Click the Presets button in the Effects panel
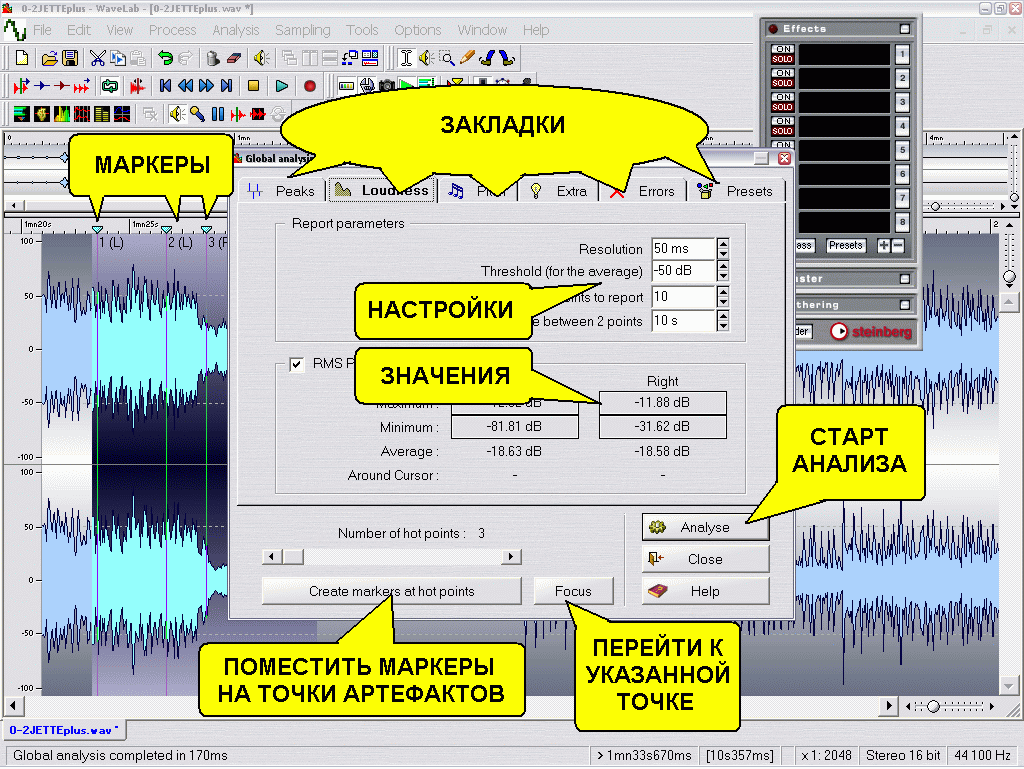 (846, 245)
